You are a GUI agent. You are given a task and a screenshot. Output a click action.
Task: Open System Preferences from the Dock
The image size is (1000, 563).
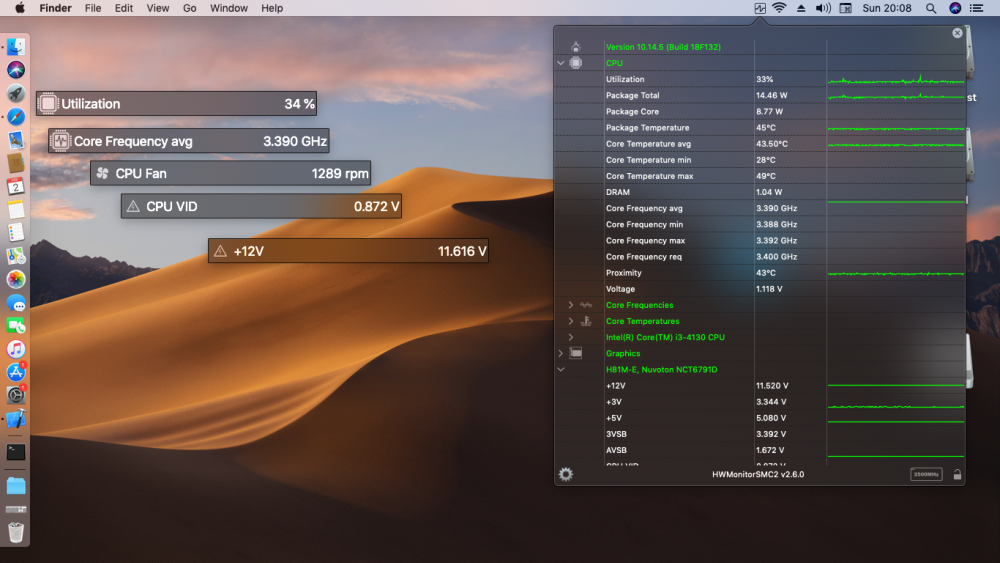[16, 395]
